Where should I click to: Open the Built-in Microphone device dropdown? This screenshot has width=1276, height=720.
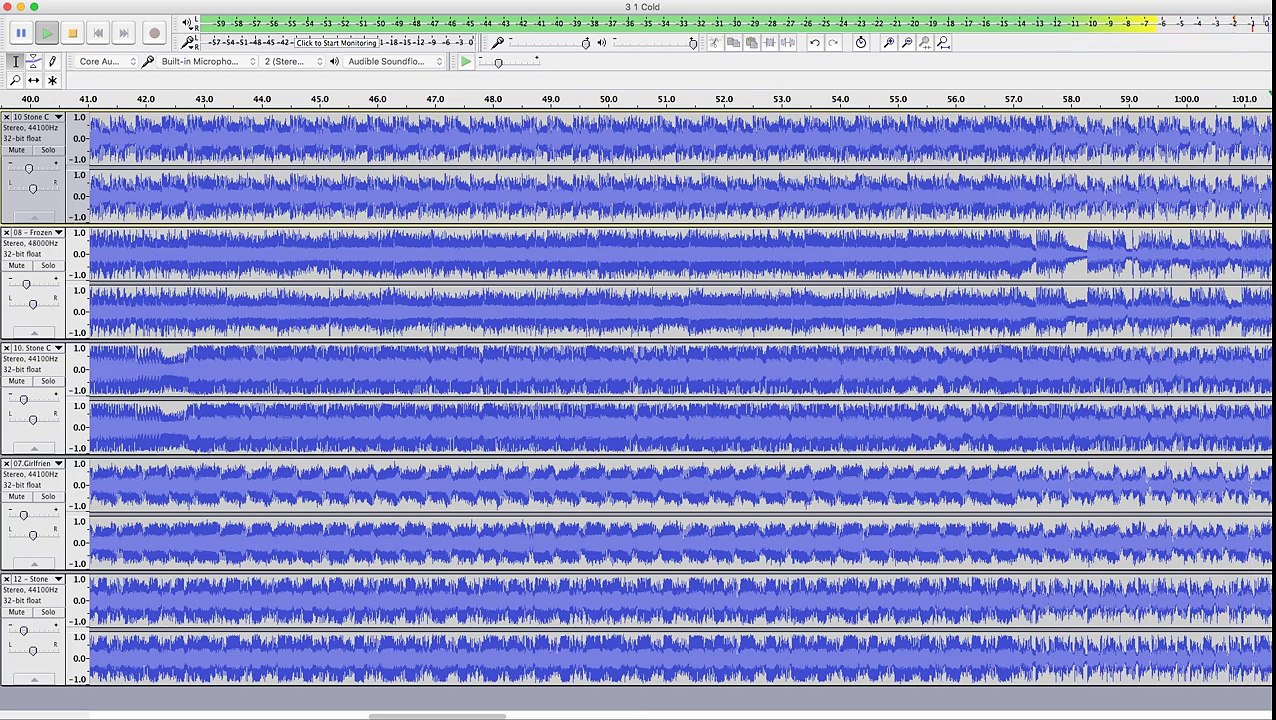[207, 62]
